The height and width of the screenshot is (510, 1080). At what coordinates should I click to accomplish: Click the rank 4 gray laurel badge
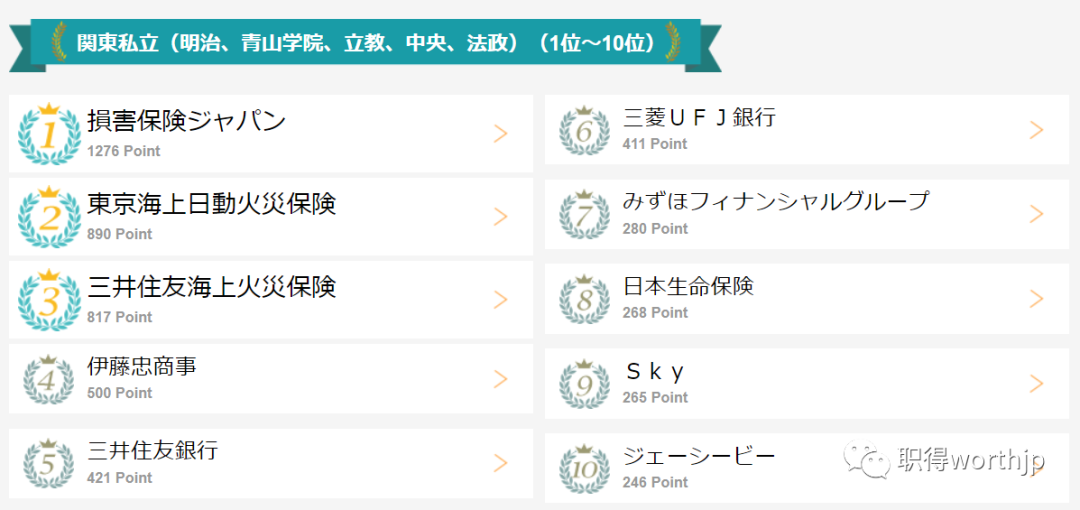[48, 379]
